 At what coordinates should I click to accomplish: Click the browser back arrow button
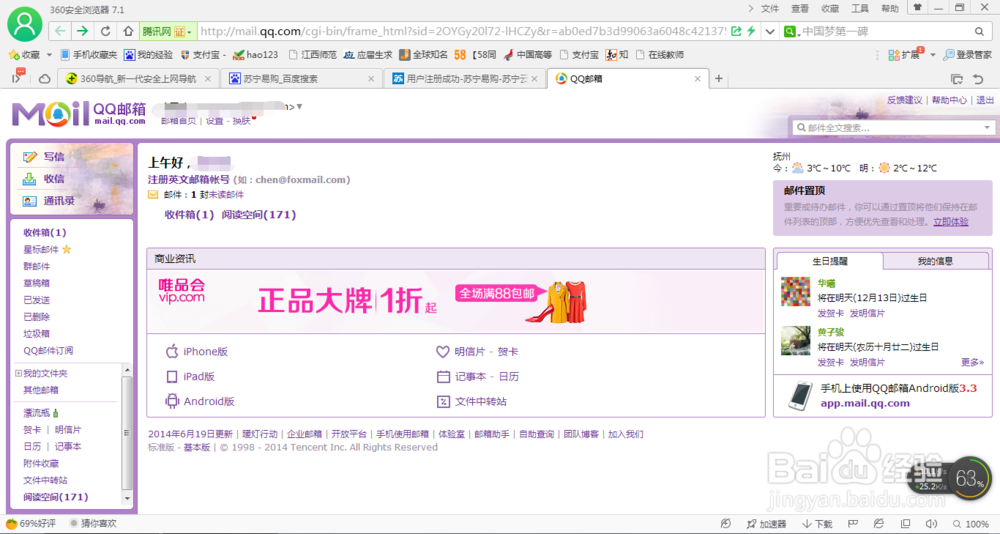[60, 31]
